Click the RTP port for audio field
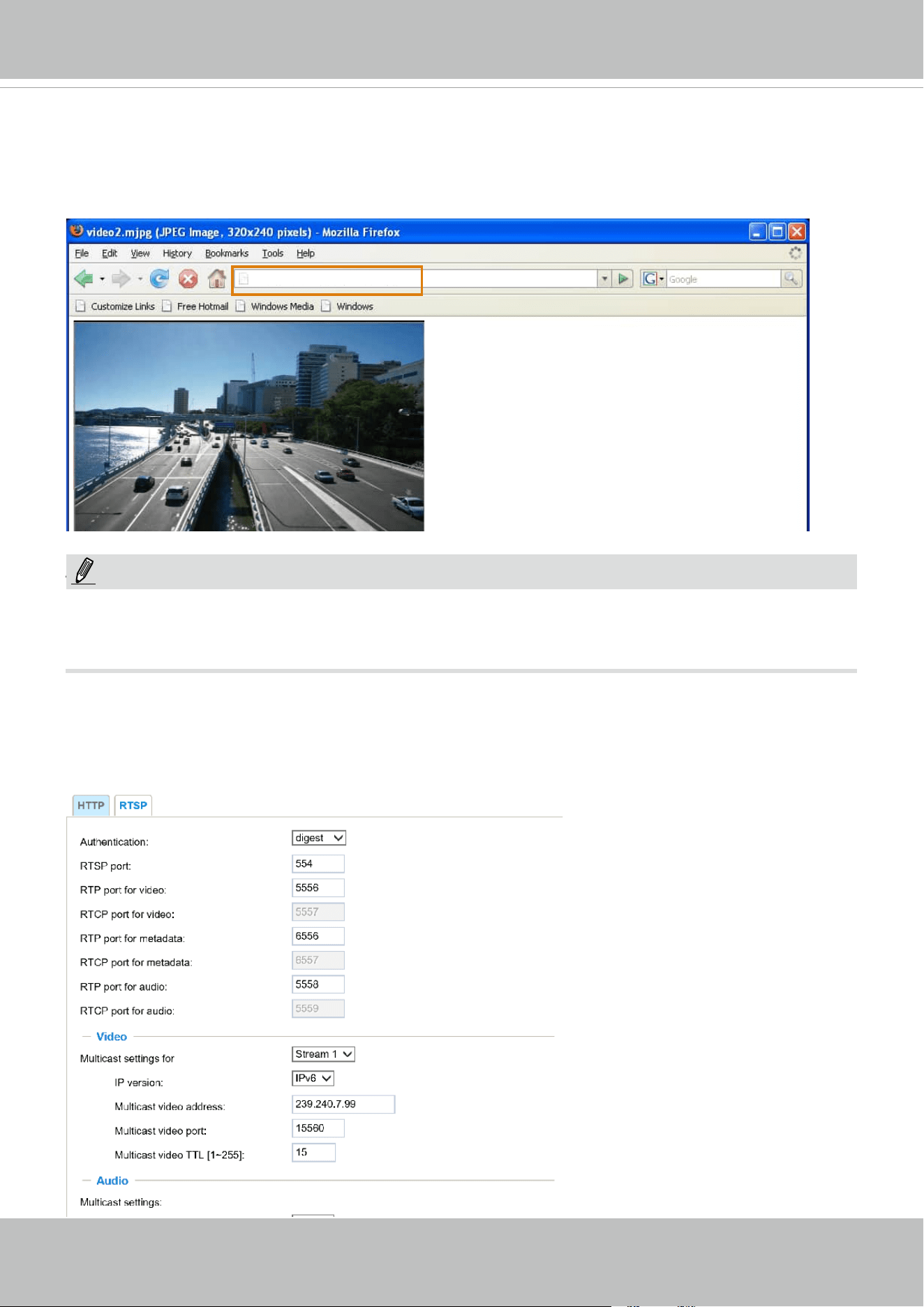The height and width of the screenshot is (1307, 924). 318,984
